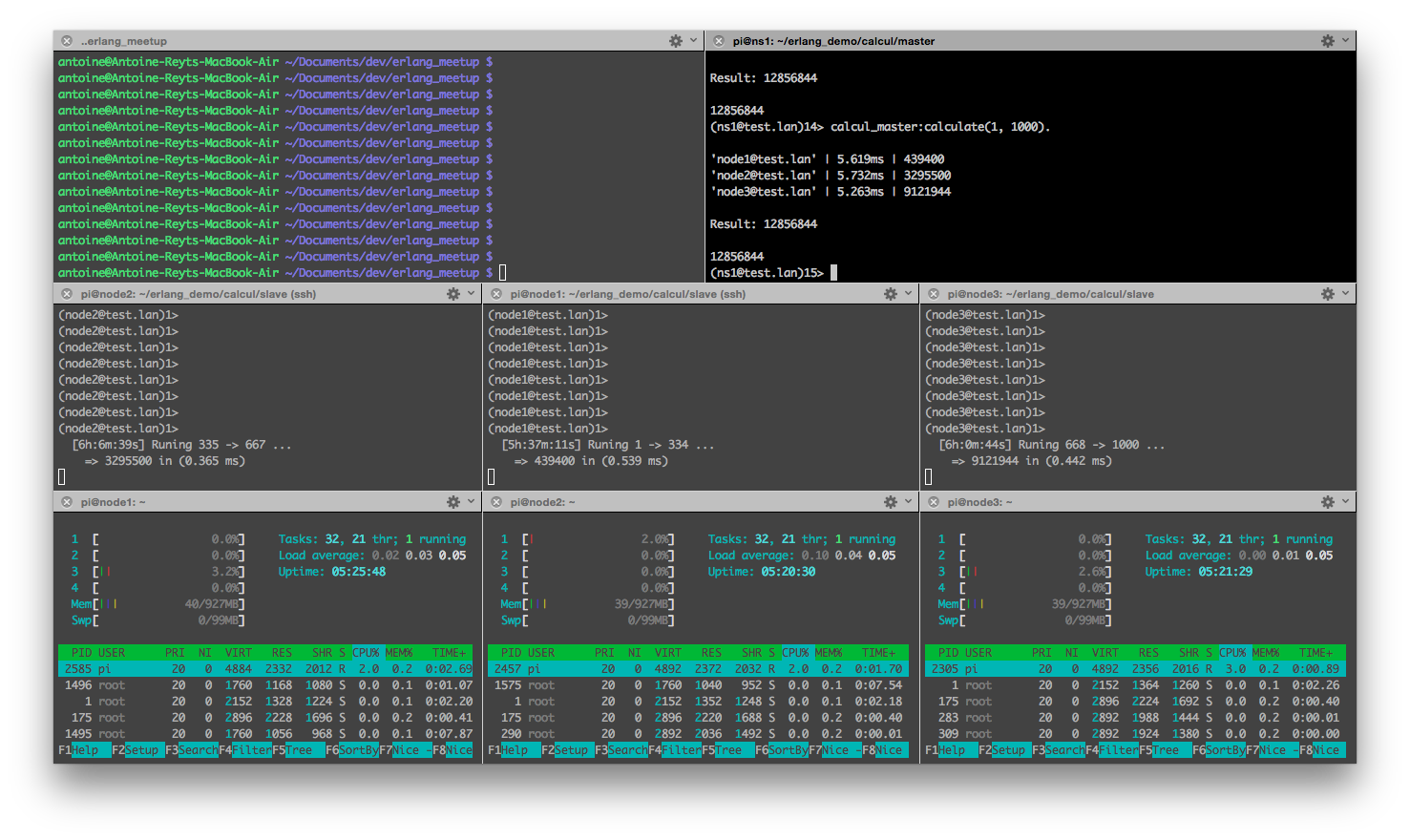The width and height of the screenshot is (1410, 840).
Task: Close the pi@node3 slave pane
Action: [934, 294]
